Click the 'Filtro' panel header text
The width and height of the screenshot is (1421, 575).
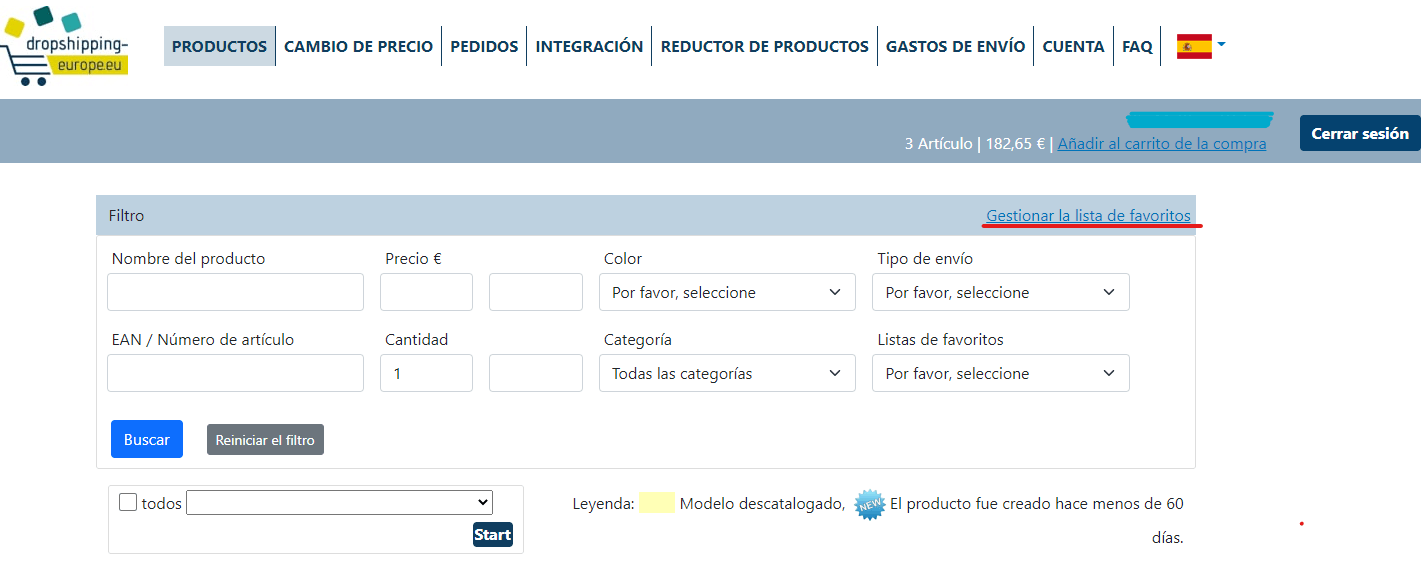click(126, 215)
